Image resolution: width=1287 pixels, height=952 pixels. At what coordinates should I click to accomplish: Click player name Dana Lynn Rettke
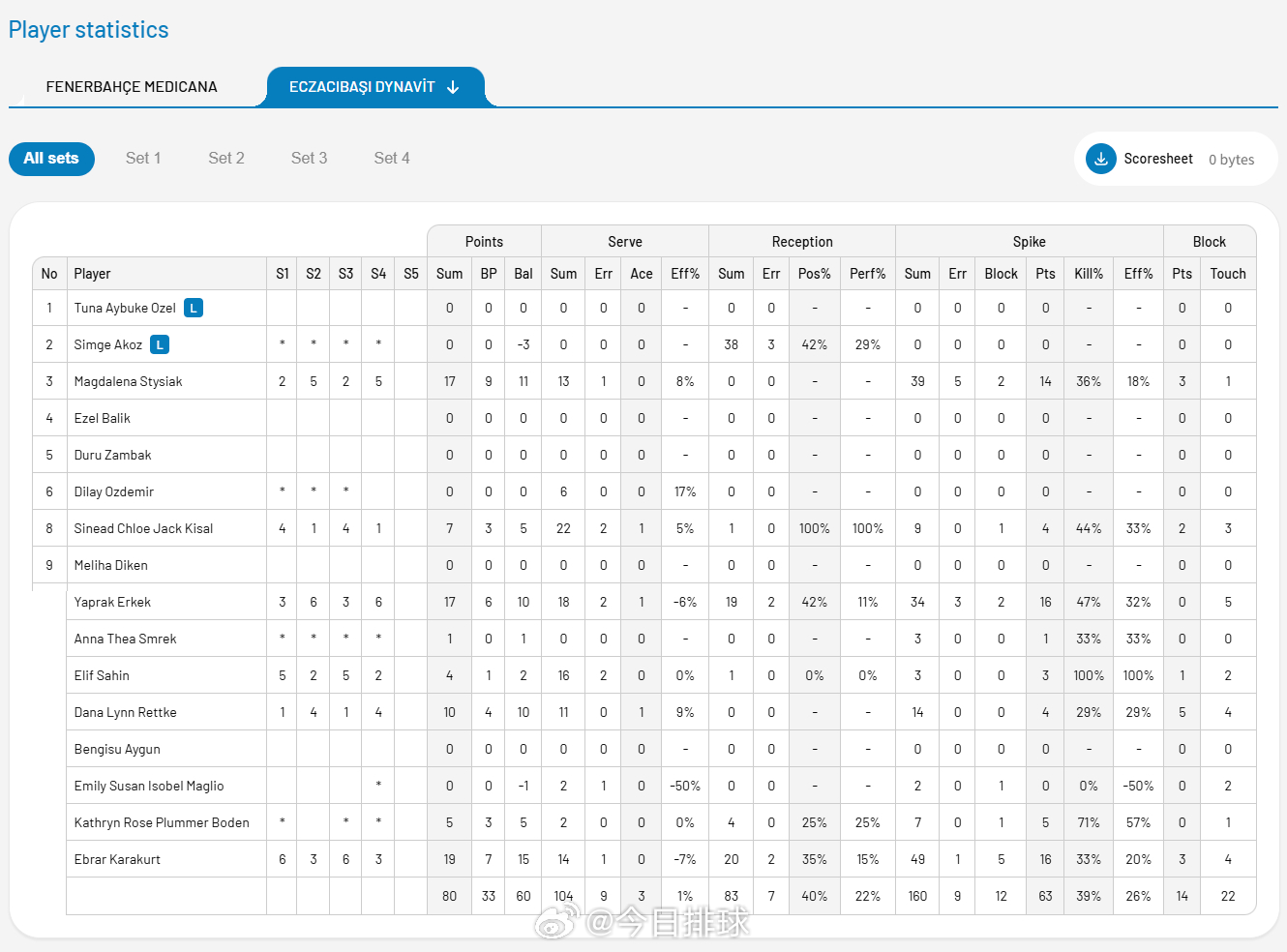coord(125,713)
